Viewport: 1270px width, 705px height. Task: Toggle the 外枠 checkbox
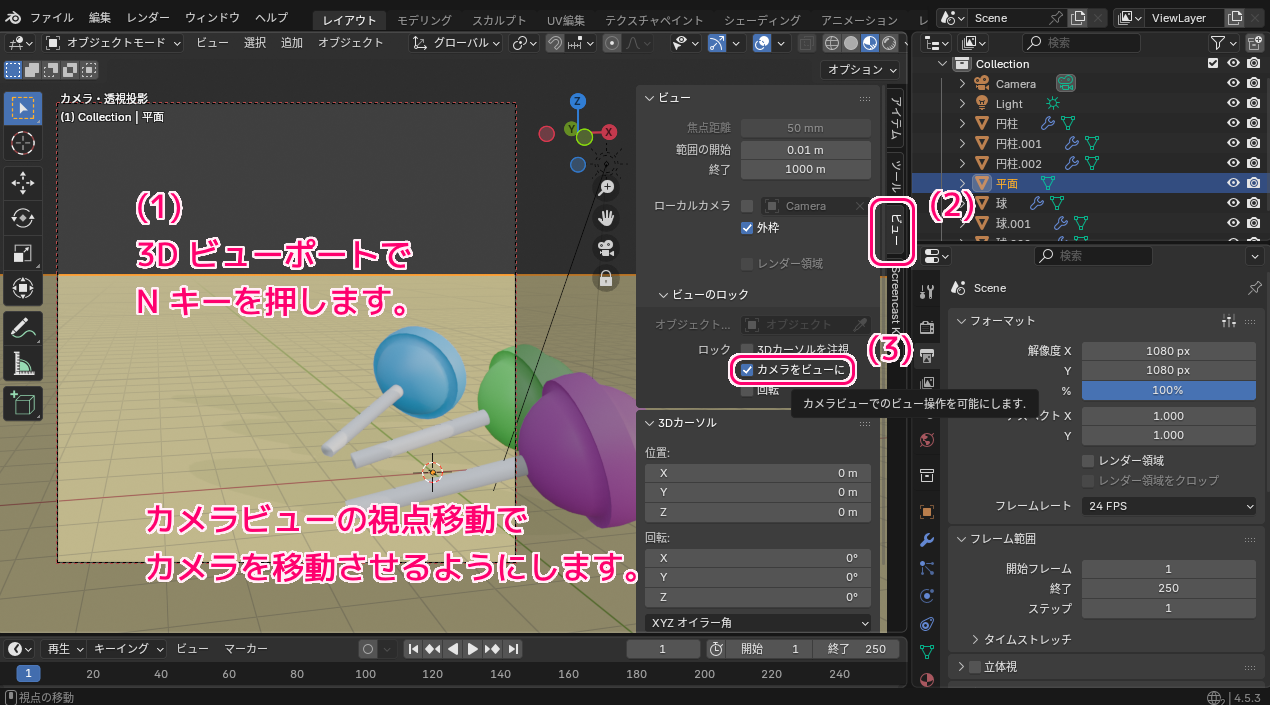point(746,228)
